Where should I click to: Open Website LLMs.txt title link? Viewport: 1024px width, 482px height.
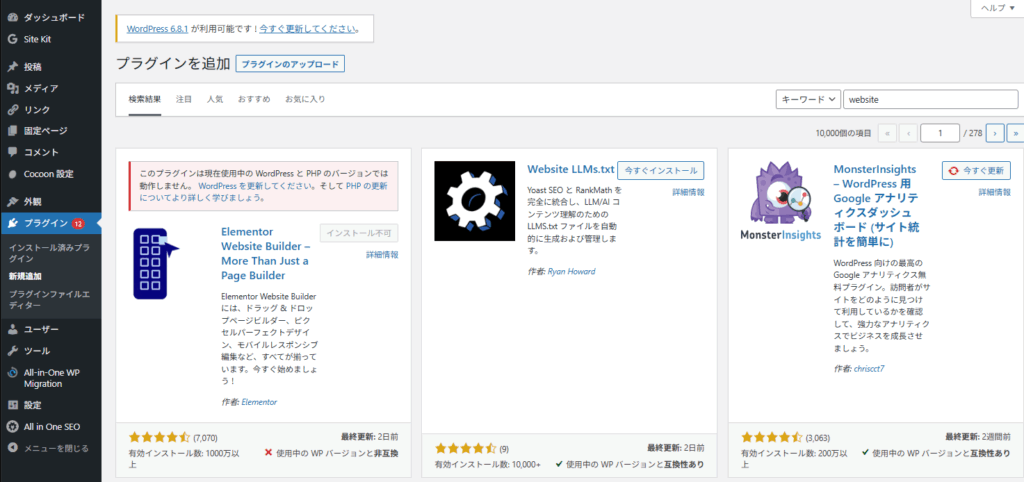(x=571, y=170)
